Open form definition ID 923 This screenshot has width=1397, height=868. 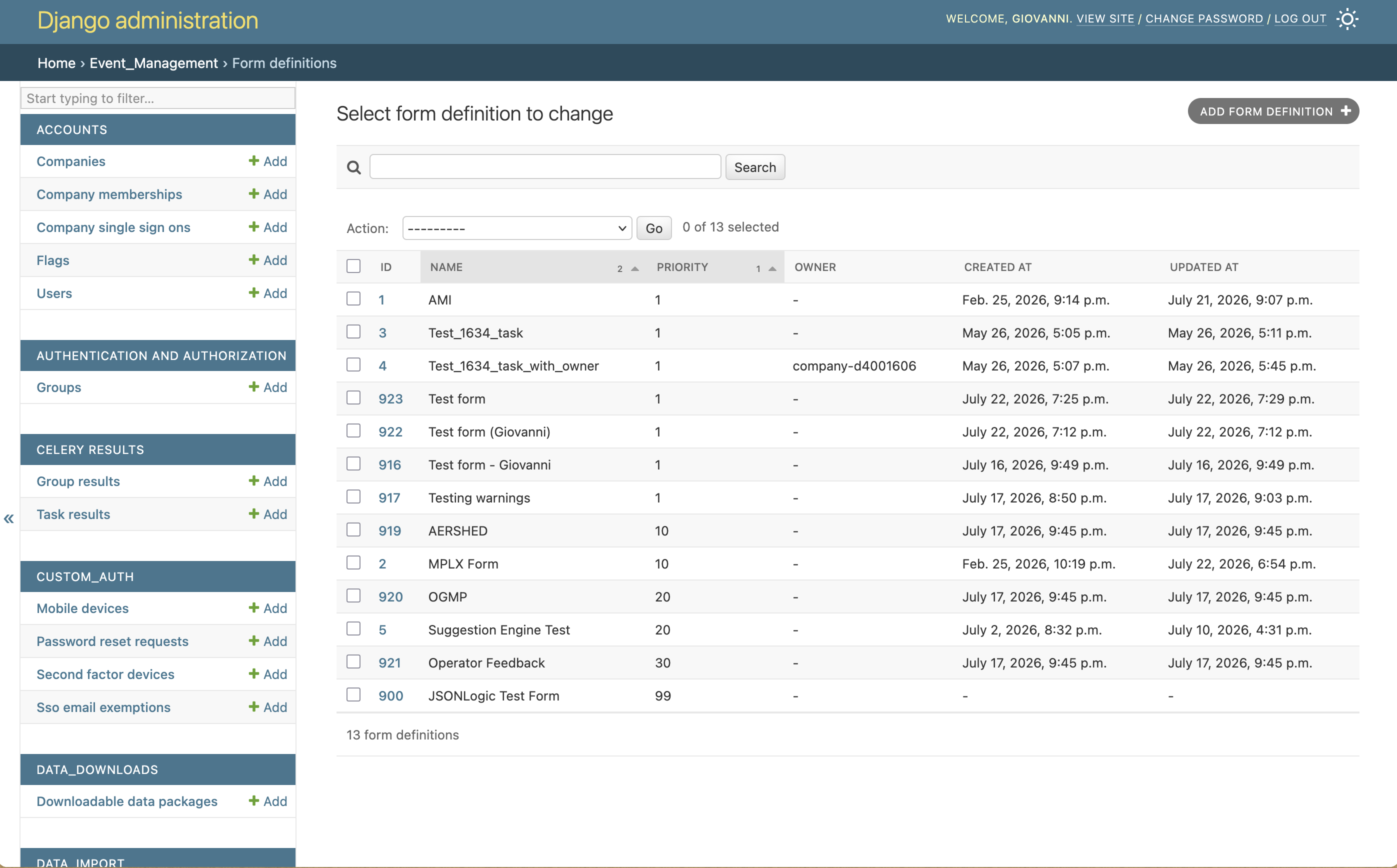click(390, 399)
